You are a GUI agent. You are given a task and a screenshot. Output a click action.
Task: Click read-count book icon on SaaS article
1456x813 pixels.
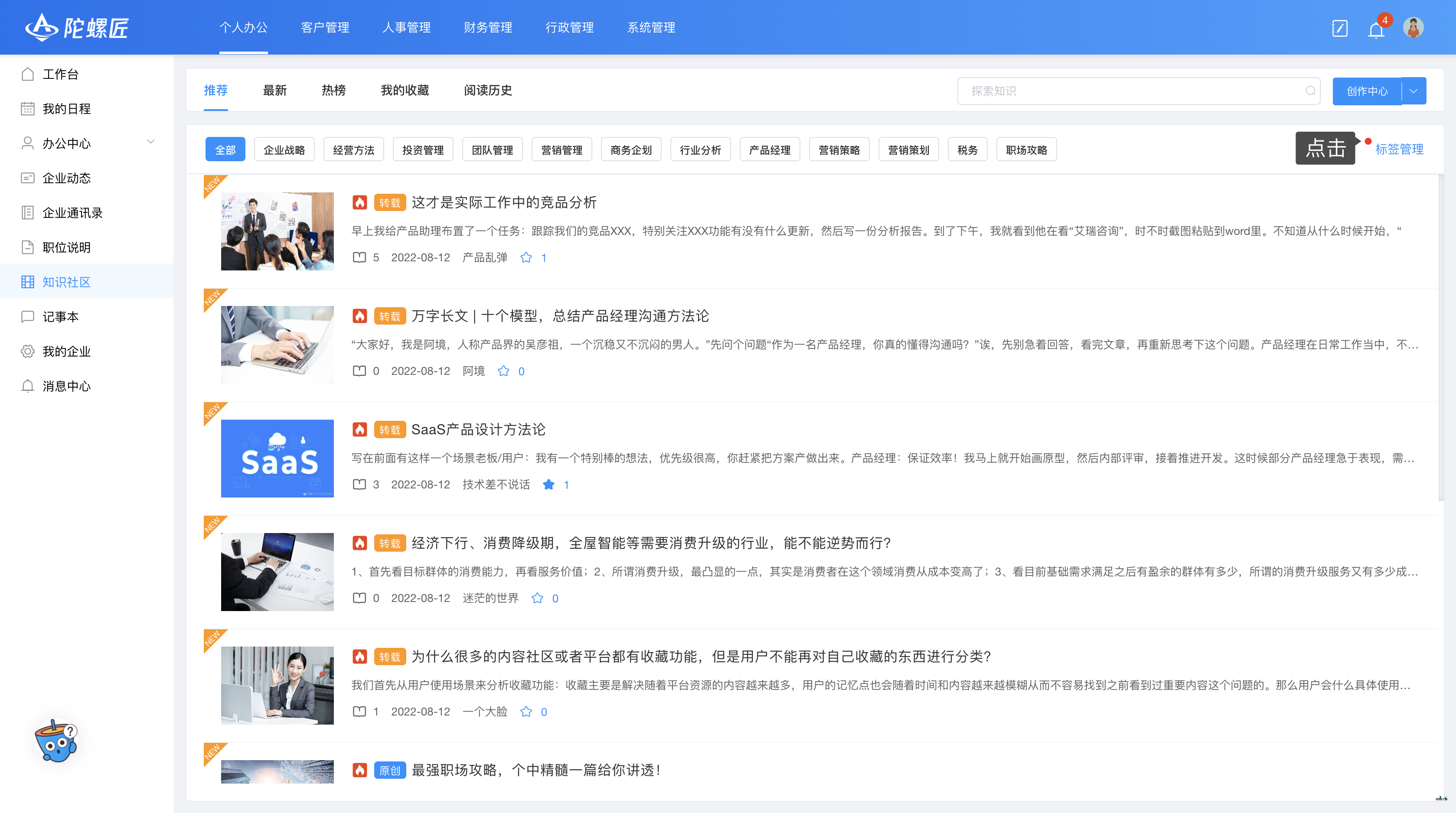coord(359,484)
